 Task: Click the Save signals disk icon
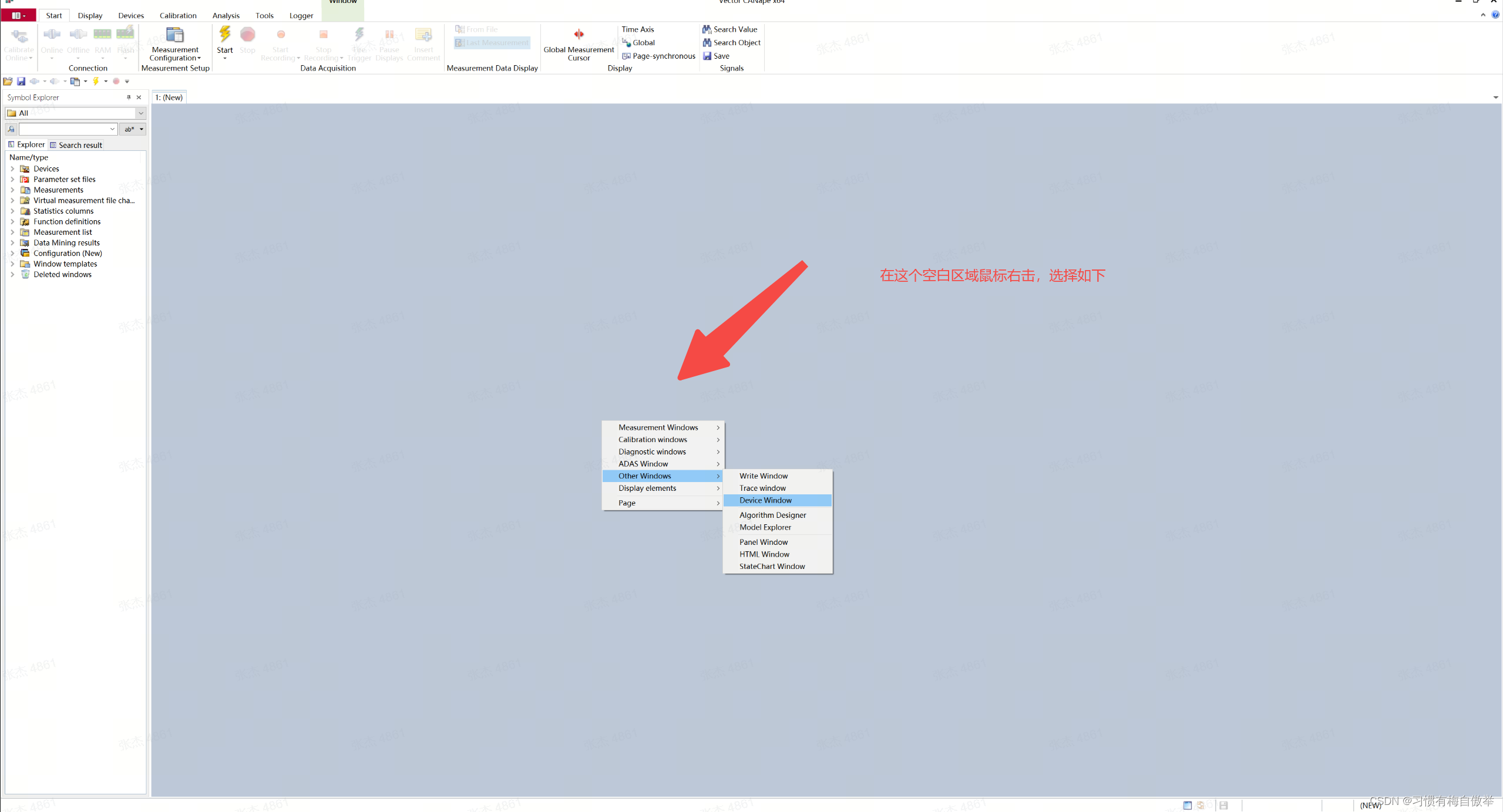coord(707,56)
